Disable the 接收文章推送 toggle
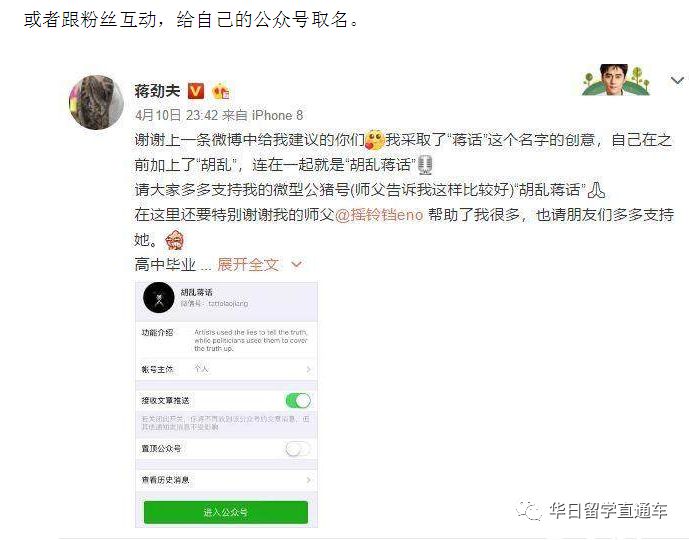 point(298,400)
